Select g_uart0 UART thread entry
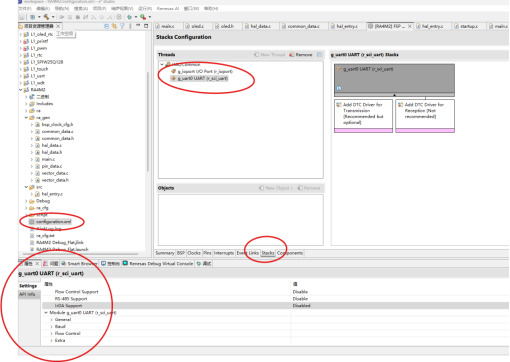The image size is (510, 362). point(199,79)
